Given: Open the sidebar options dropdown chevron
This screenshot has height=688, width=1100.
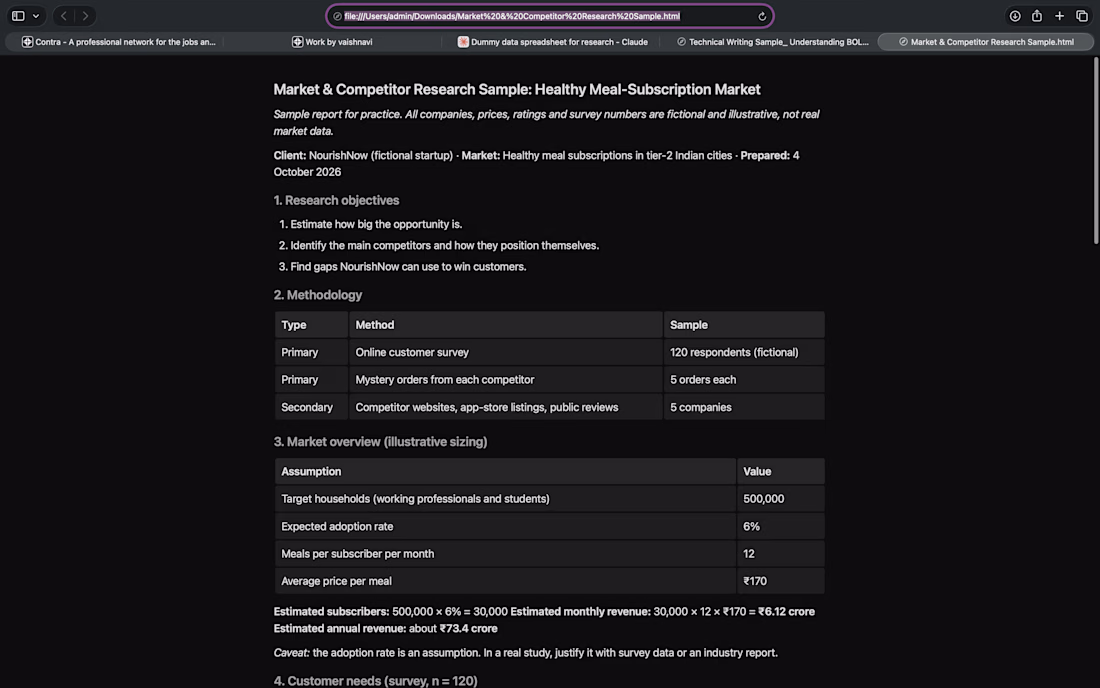Looking at the screenshot, I should [x=36, y=16].
